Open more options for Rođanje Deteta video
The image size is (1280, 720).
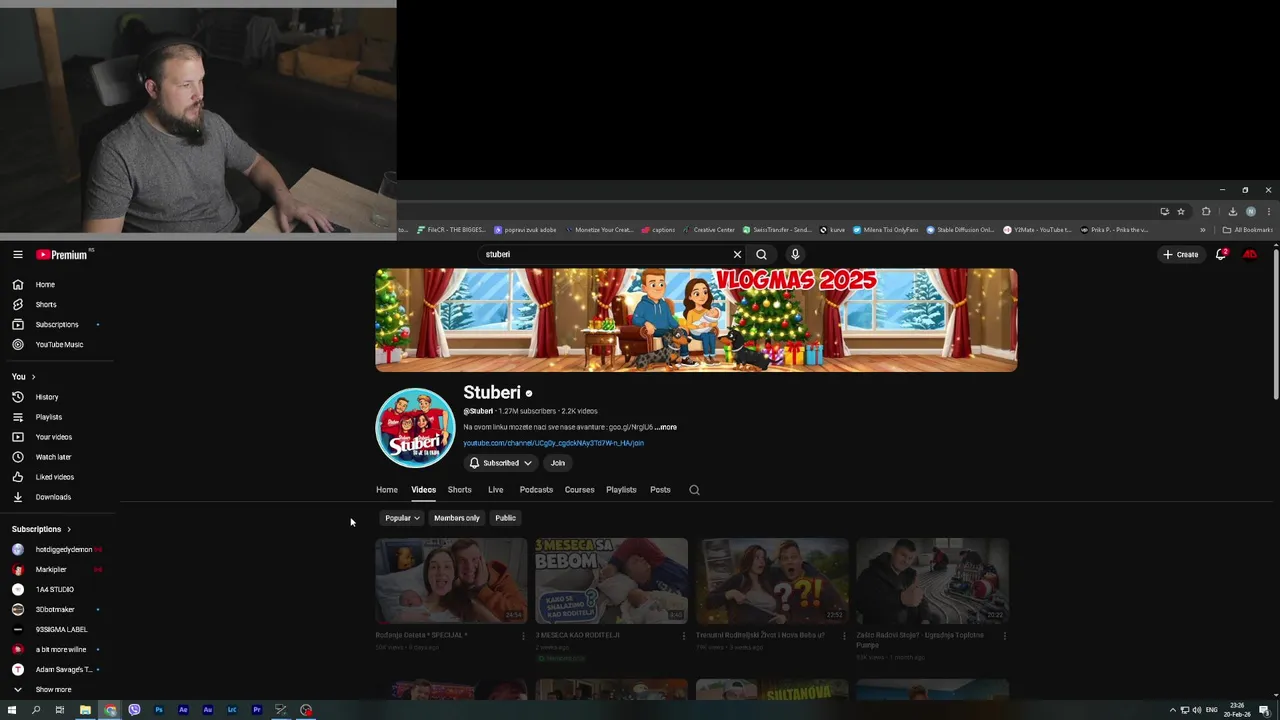[x=523, y=636]
